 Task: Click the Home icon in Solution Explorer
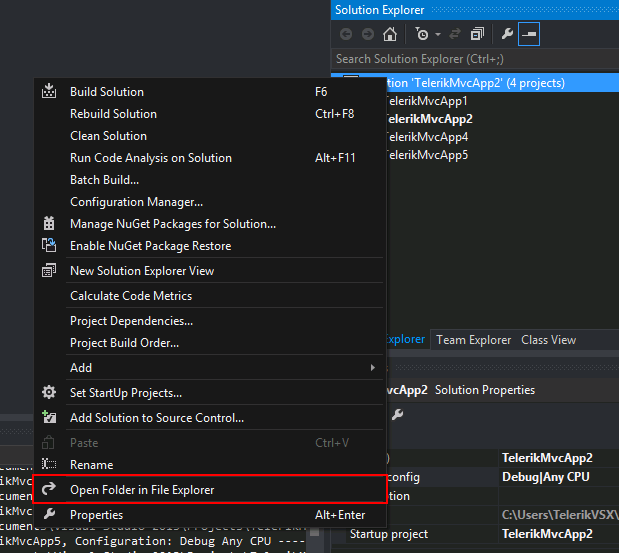coord(390,34)
